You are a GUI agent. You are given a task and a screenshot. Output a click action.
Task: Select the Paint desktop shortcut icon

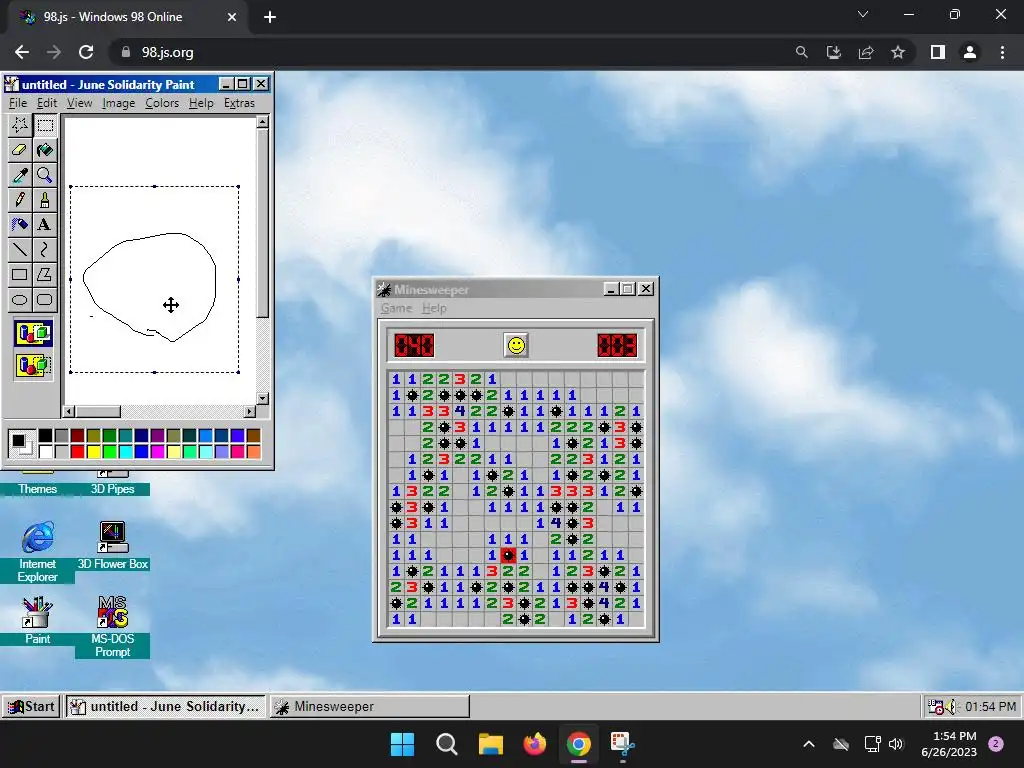click(x=37, y=620)
